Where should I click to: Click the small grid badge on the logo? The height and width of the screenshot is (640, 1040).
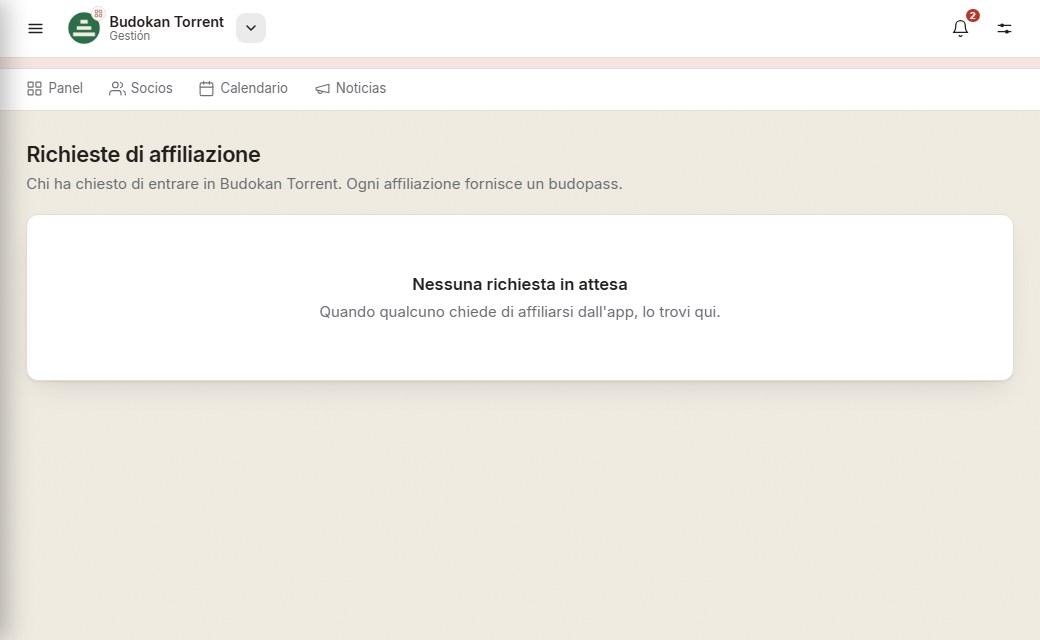coord(98,13)
